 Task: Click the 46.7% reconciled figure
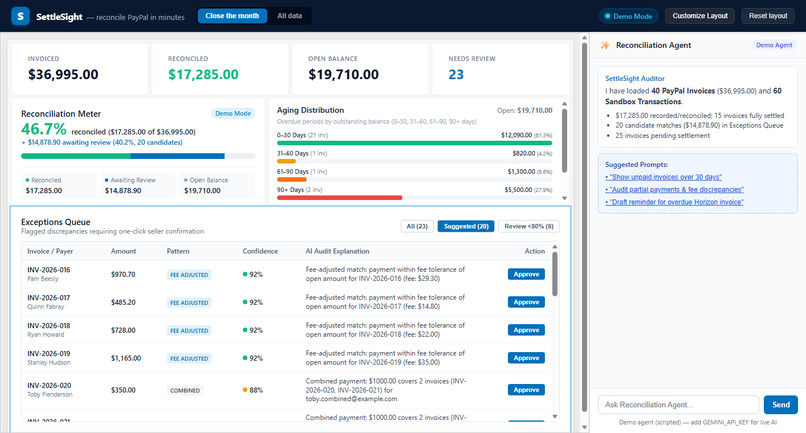click(x=44, y=129)
